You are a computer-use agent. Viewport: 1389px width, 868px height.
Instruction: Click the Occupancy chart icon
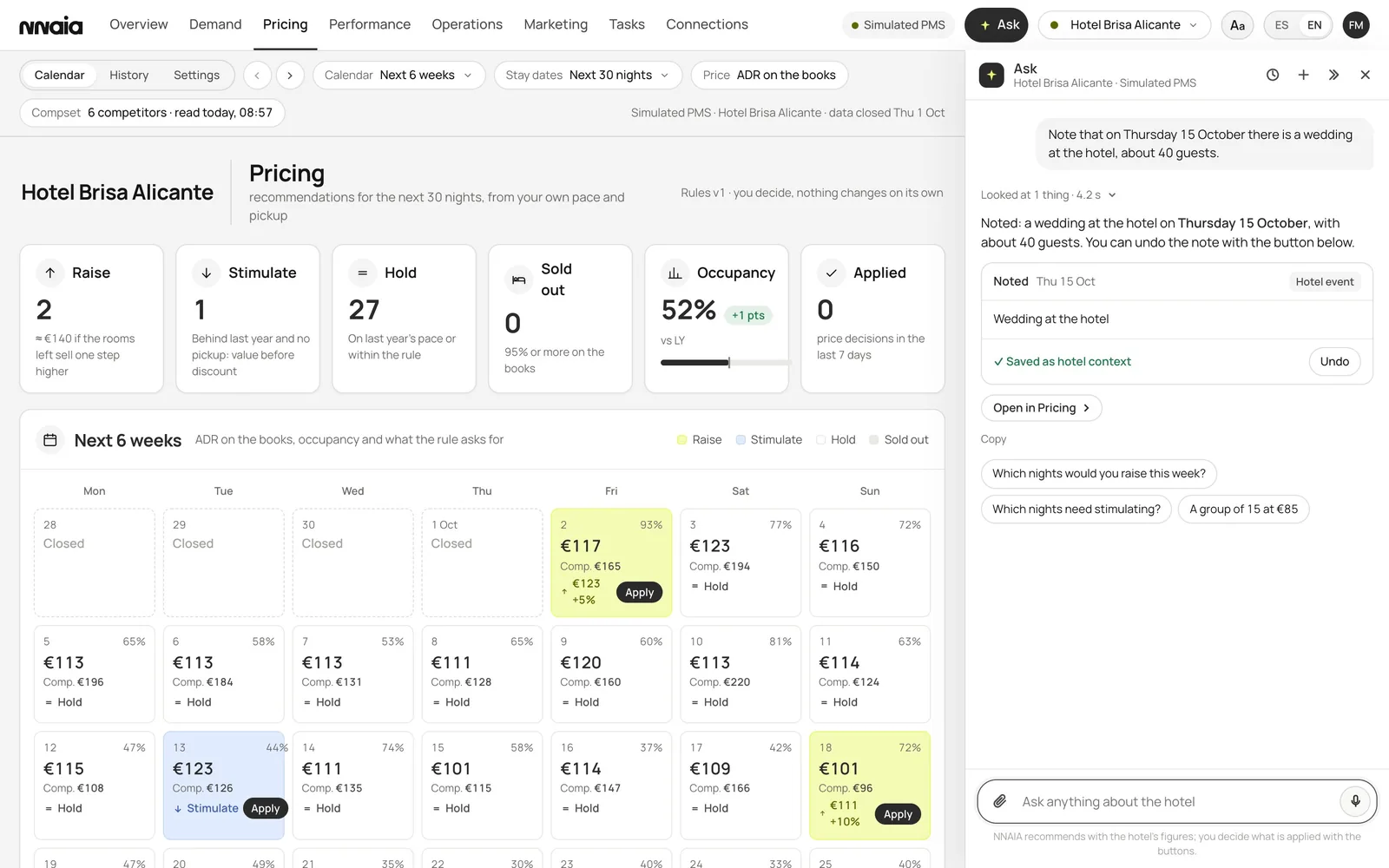click(x=675, y=273)
